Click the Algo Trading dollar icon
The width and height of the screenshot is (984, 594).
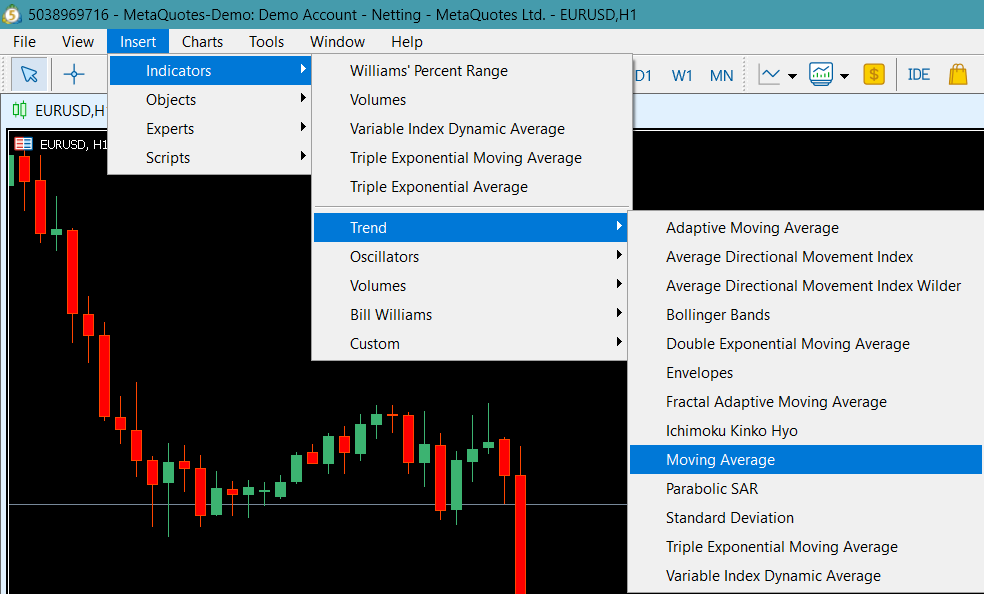click(873, 74)
